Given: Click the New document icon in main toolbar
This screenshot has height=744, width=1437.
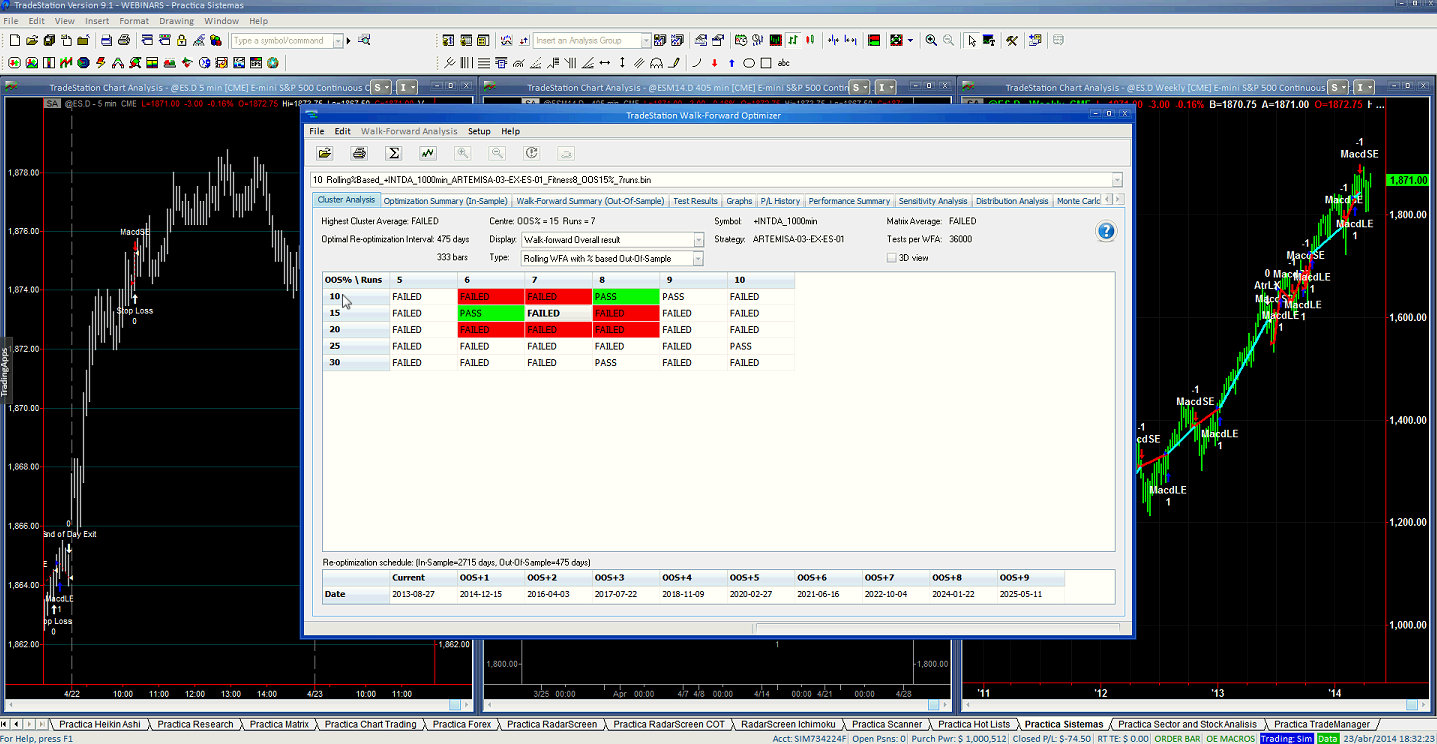Looking at the screenshot, I should 15,40.
